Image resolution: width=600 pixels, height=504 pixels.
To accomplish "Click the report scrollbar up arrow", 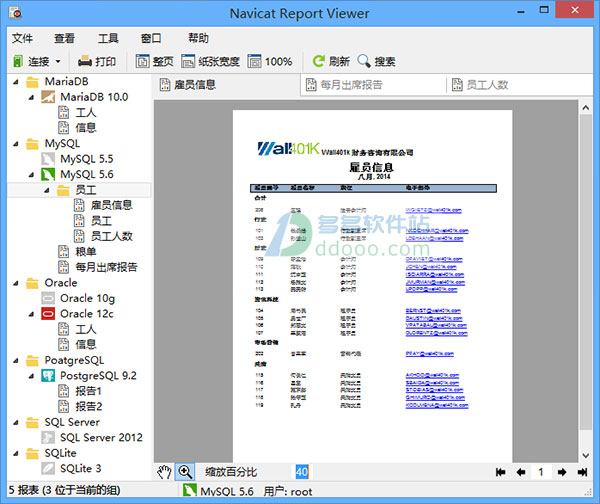I will 585,108.
